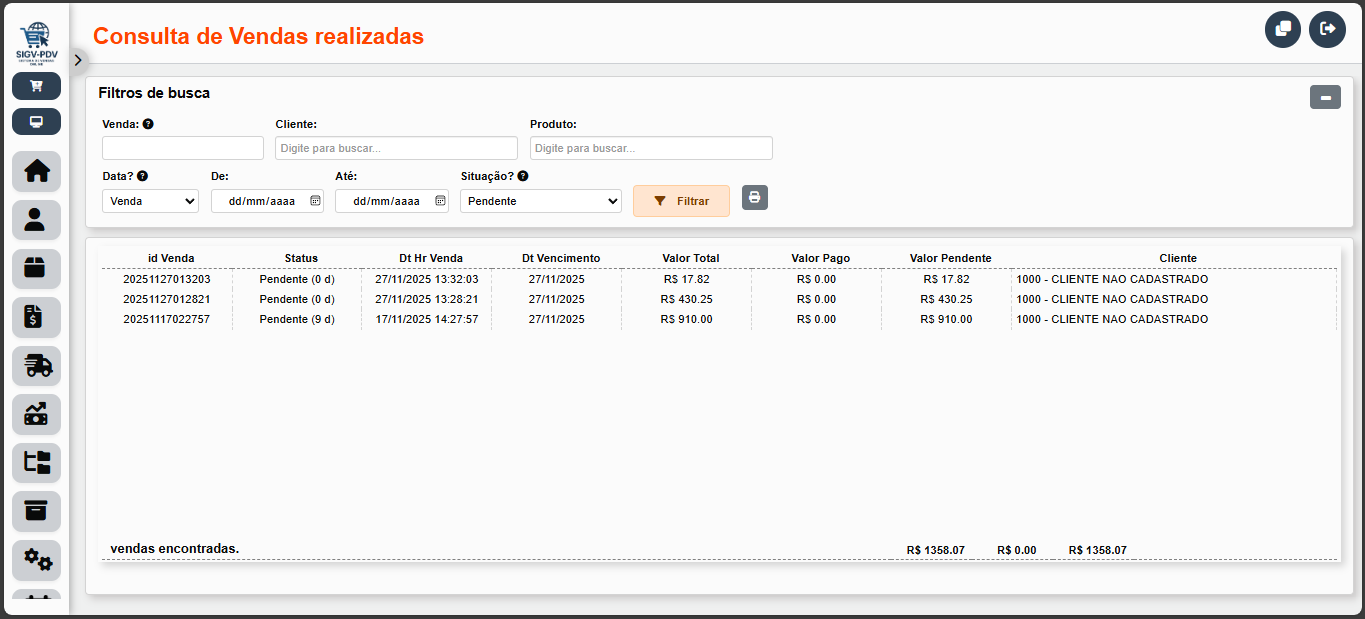The width and height of the screenshot is (1365, 619).
Task: Open the Data type dropdown showing Venda
Action: coord(150,201)
